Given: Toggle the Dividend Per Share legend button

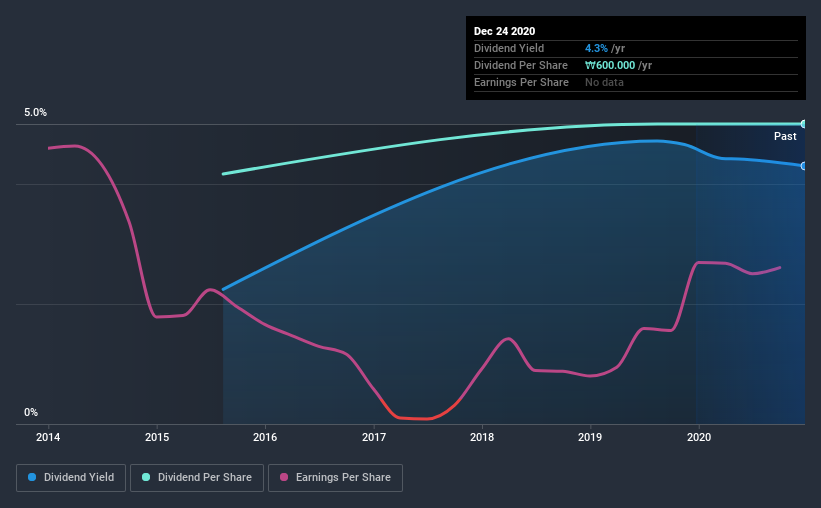Looking at the screenshot, I should (197, 478).
